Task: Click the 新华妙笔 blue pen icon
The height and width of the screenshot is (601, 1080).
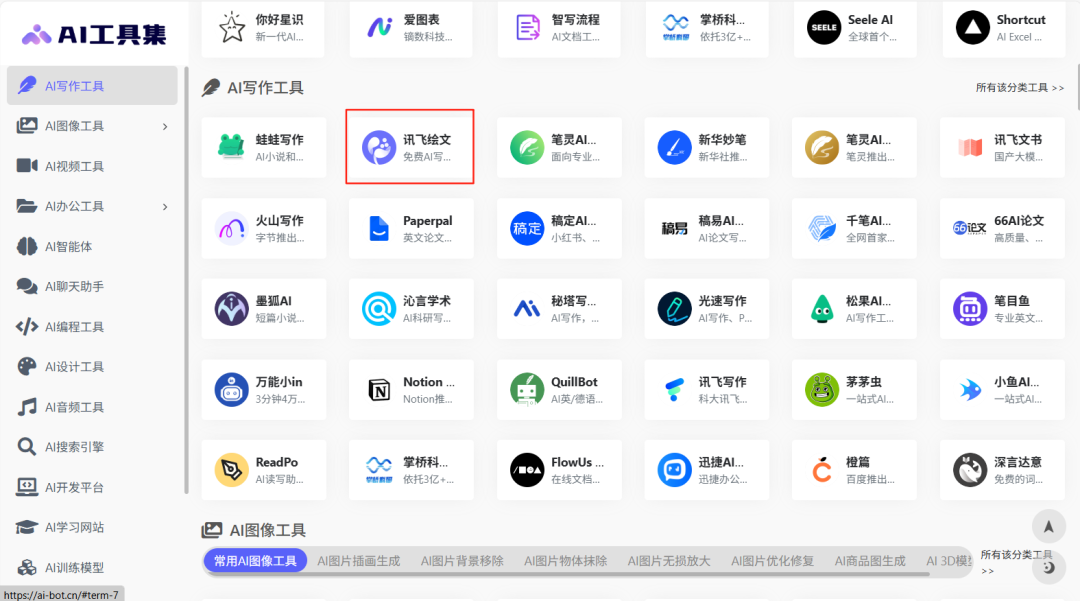Action: 674,147
